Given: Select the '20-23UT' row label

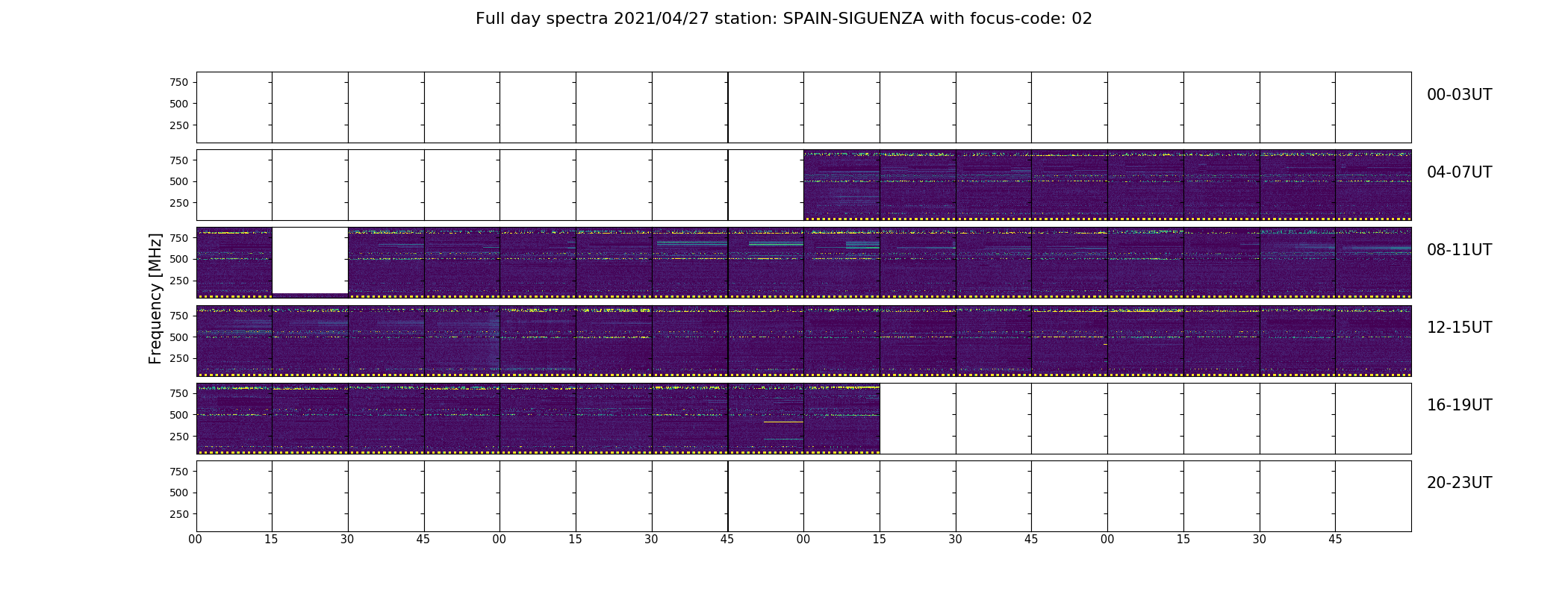Looking at the screenshot, I should point(1459,483).
